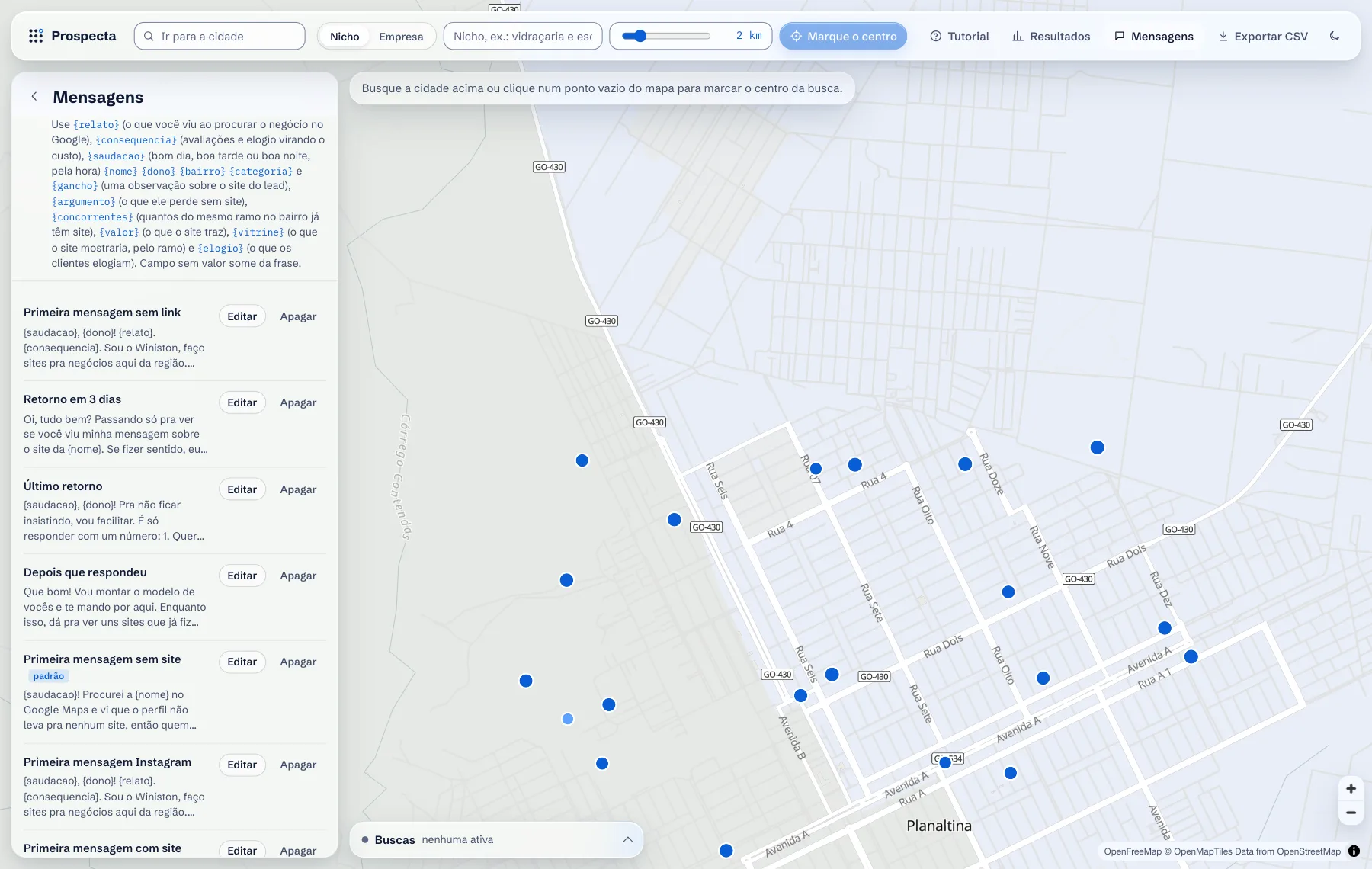
Task: Click Exportar CSV download icon
Action: click(x=1223, y=36)
